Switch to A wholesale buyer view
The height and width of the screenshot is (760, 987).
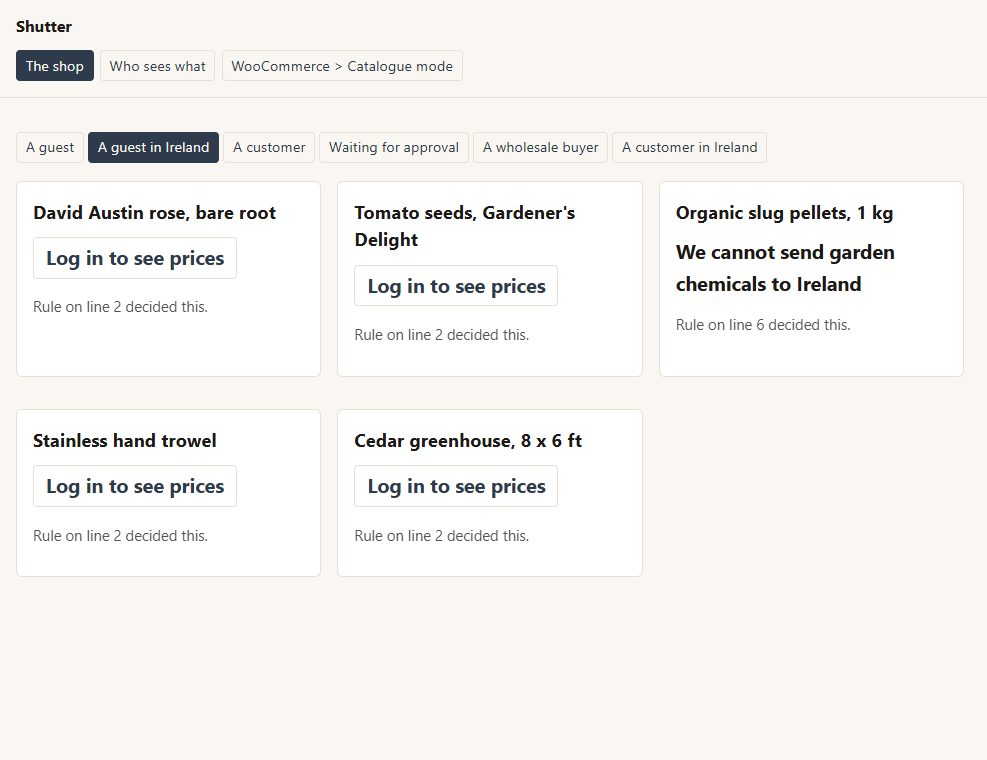tap(540, 147)
